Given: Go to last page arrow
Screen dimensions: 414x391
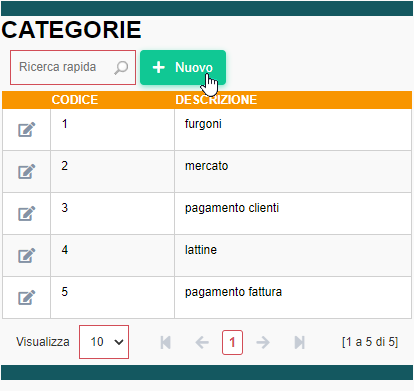Looking at the screenshot, I should pos(300,342).
